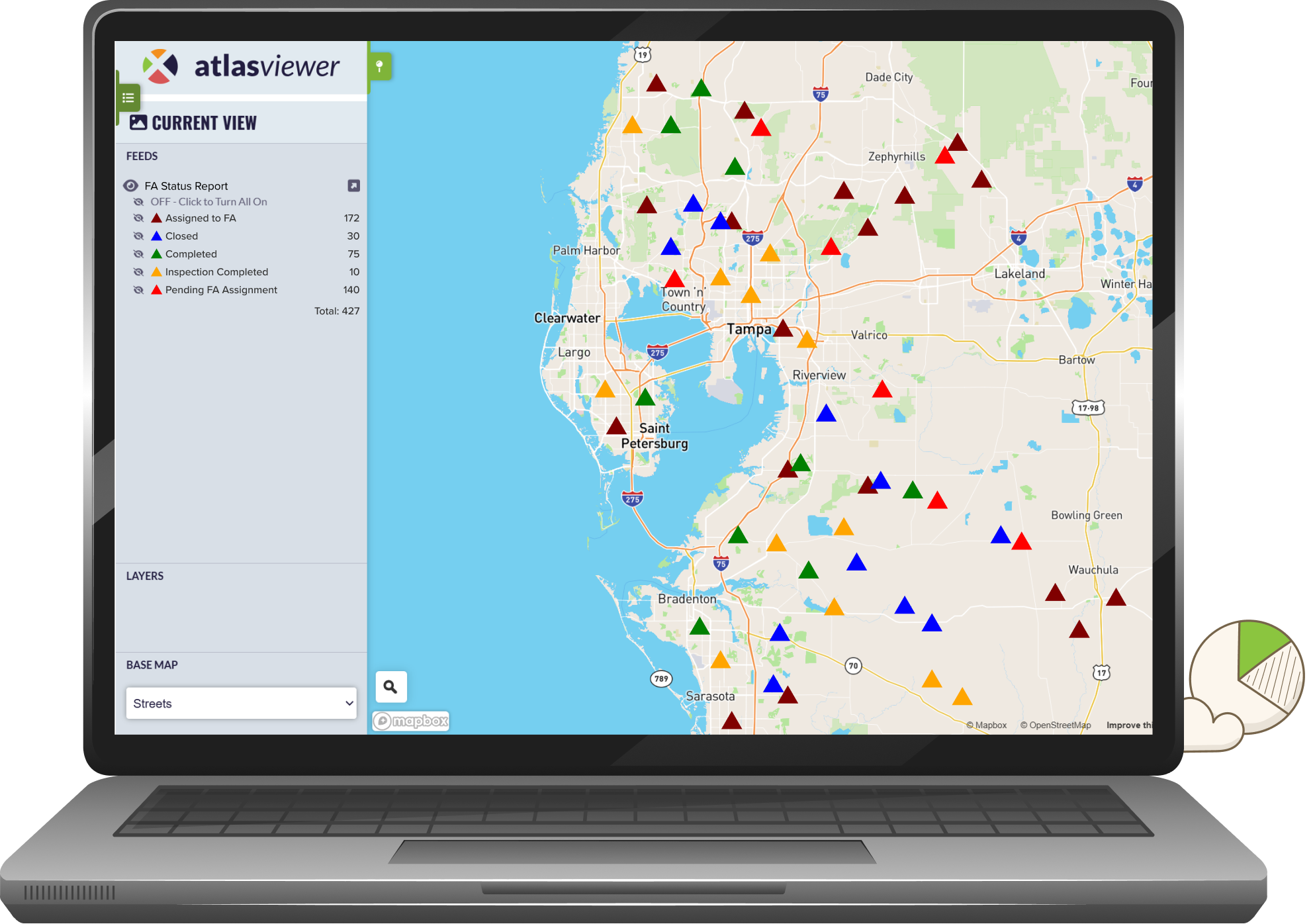Open the map search magnifier tool

pyautogui.click(x=391, y=687)
